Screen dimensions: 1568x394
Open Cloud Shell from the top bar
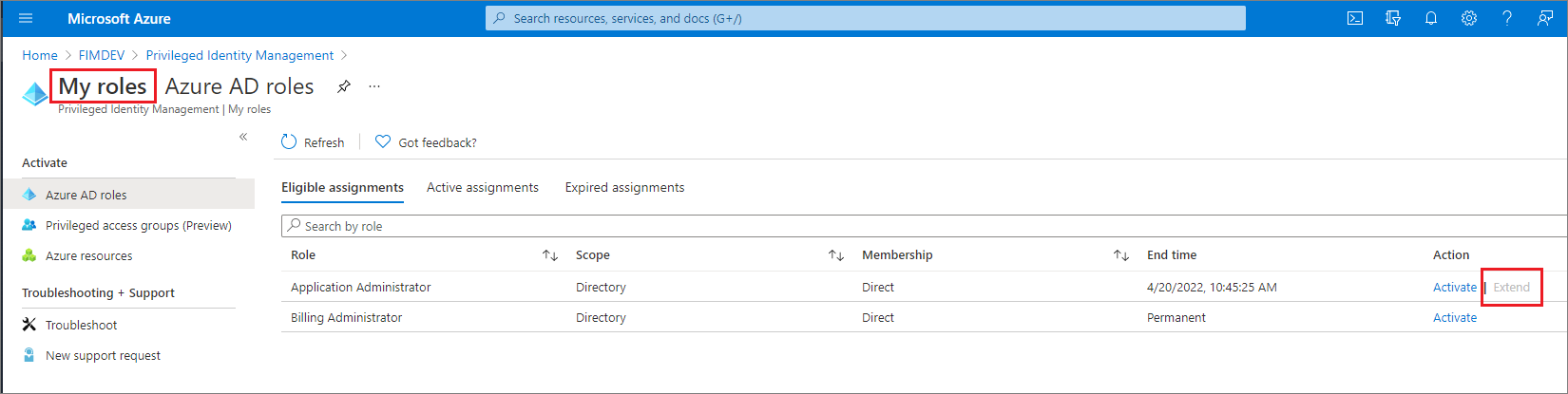[1355, 18]
